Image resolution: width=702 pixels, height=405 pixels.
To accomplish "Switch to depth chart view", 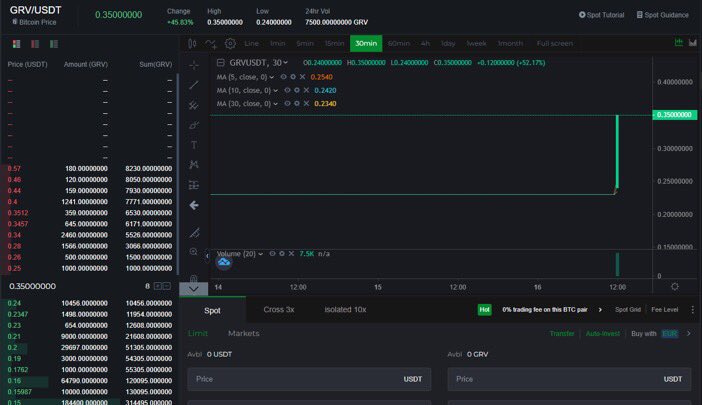I will [x=693, y=43].
